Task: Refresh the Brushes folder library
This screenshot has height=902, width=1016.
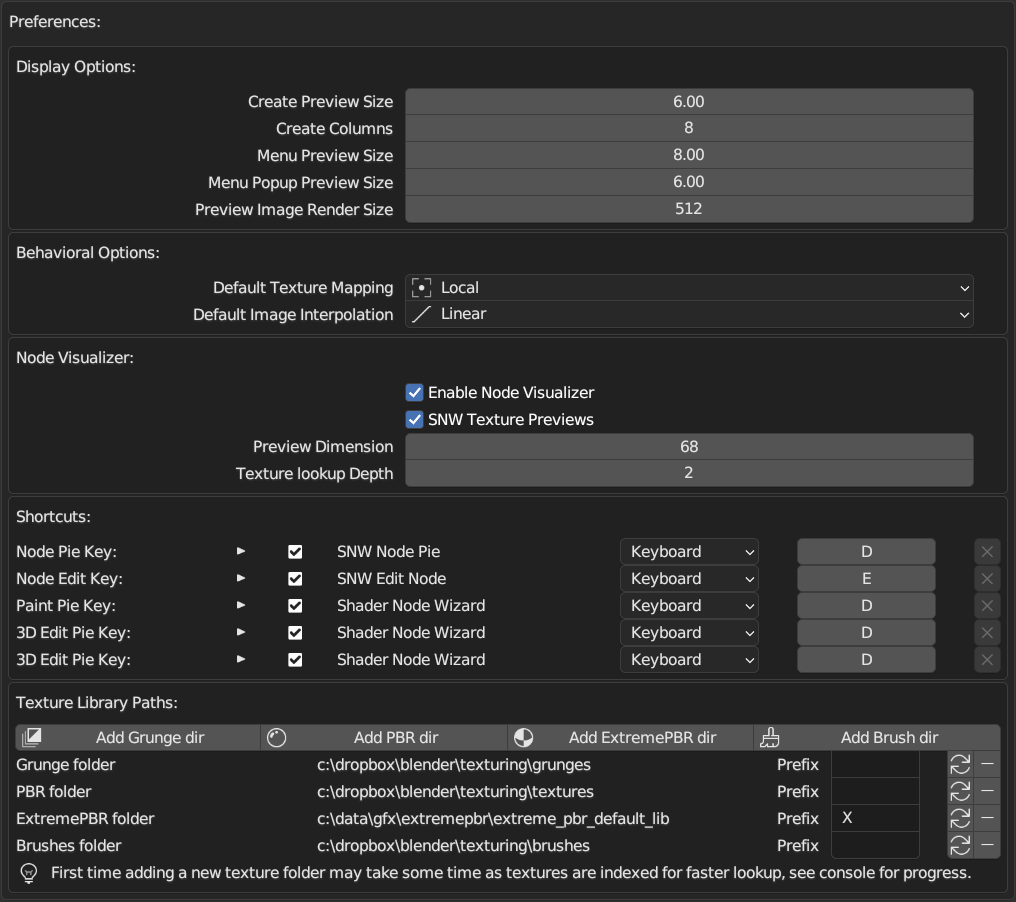Action: pos(960,846)
